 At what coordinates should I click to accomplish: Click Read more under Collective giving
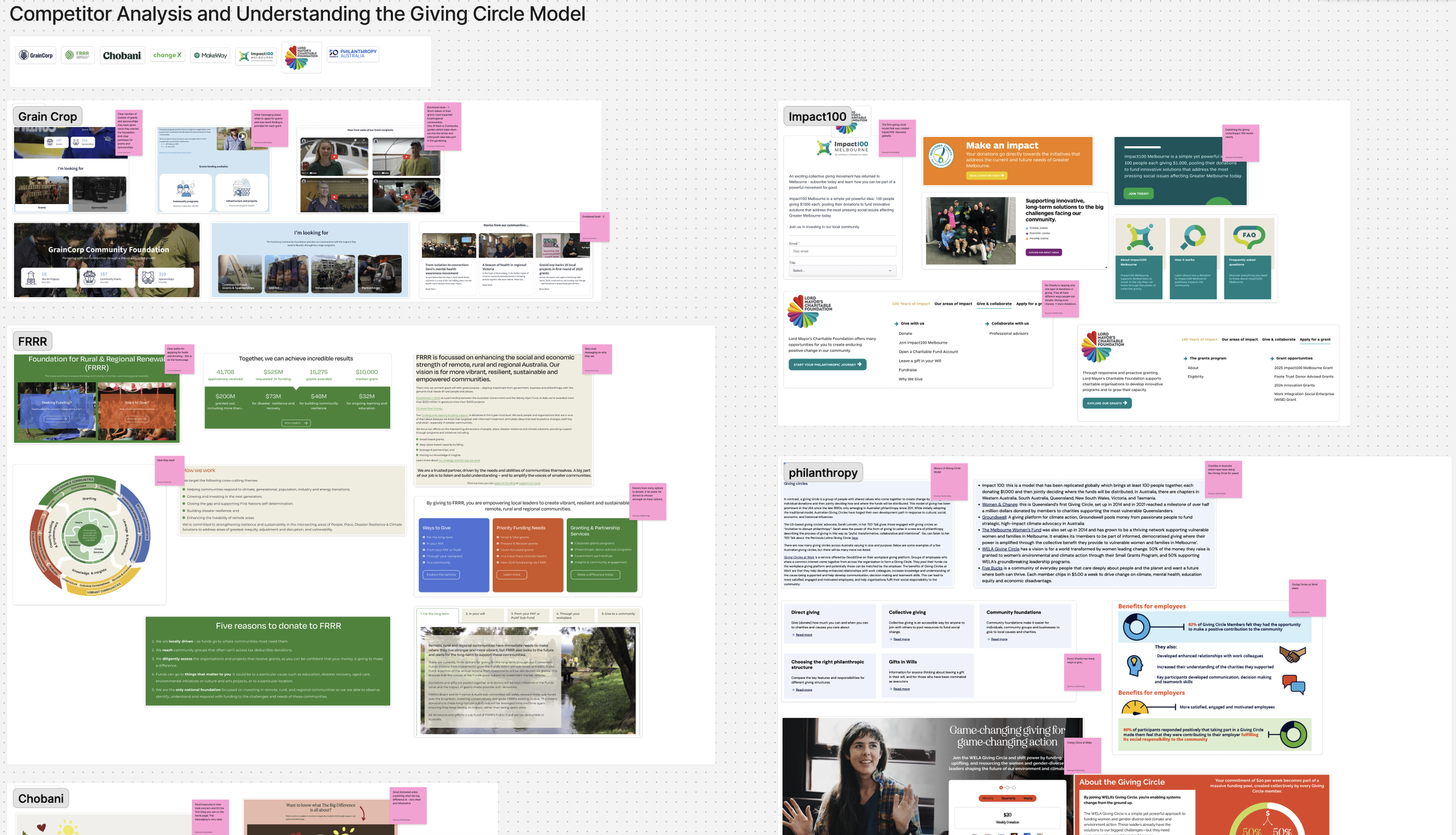[x=902, y=639]
